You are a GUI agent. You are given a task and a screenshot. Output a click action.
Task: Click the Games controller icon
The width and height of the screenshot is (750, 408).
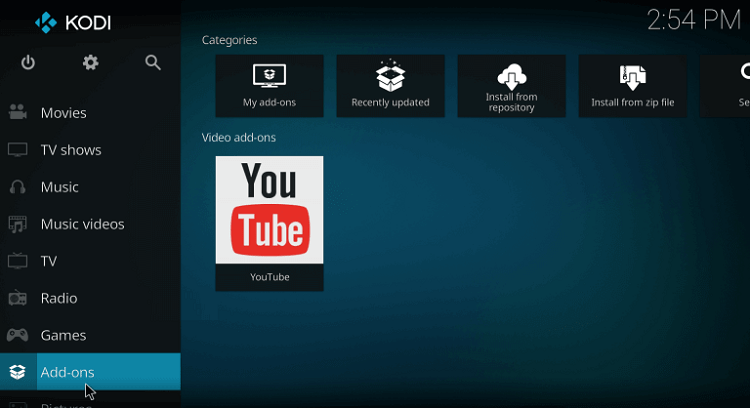tap(18, 335)
